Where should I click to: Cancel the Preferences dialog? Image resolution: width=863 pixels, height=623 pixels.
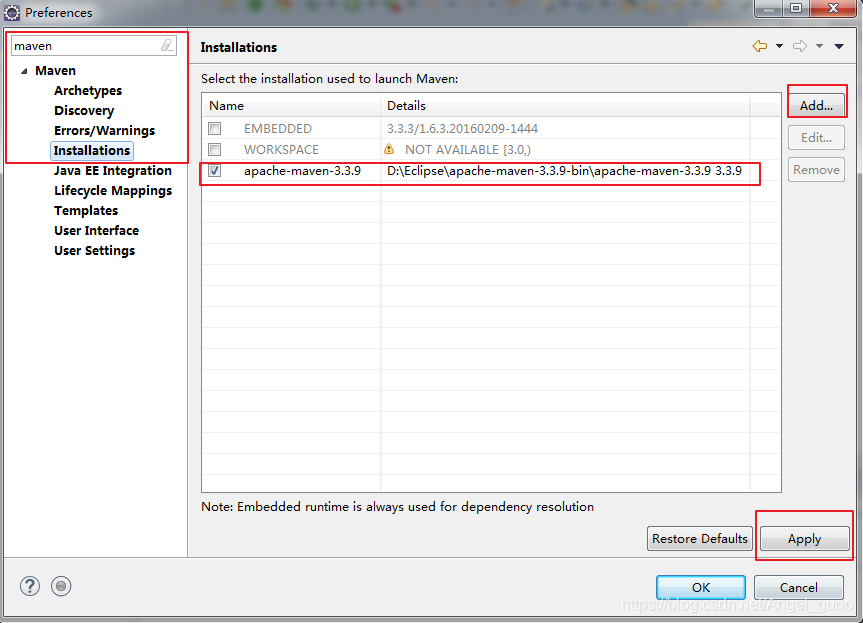coord(799,587)
